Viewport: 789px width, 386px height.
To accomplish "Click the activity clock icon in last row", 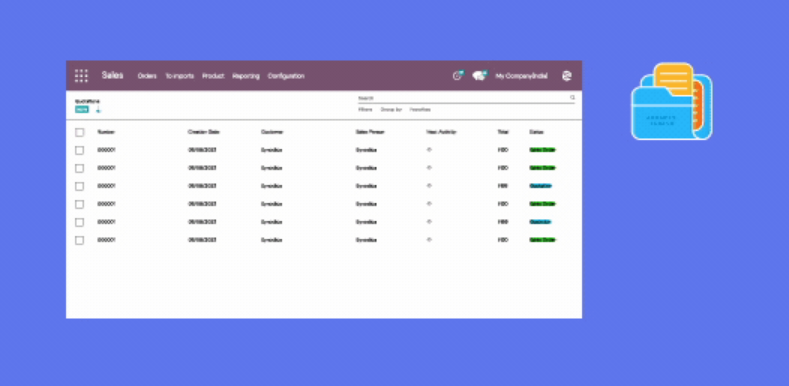I will click(429, 240).
